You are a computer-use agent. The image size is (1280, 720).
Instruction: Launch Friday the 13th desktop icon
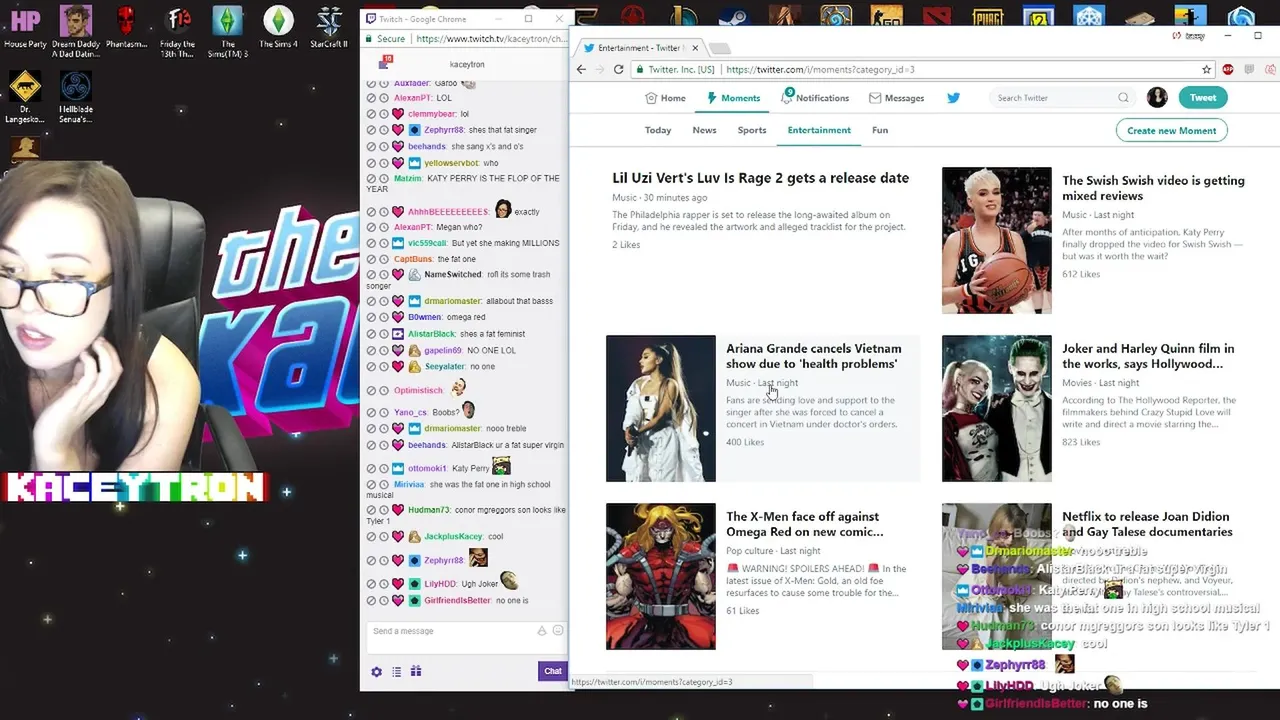click(178, 31)
